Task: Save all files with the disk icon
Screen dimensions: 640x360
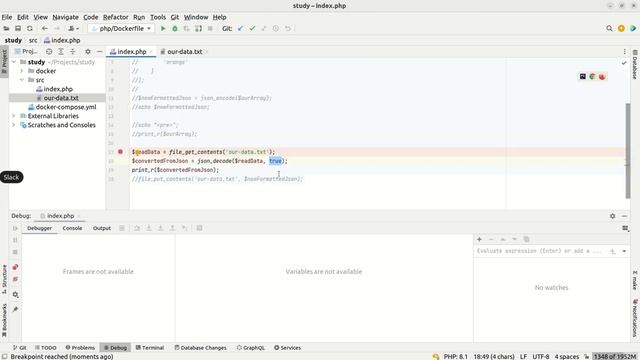Action: (18, 29)
